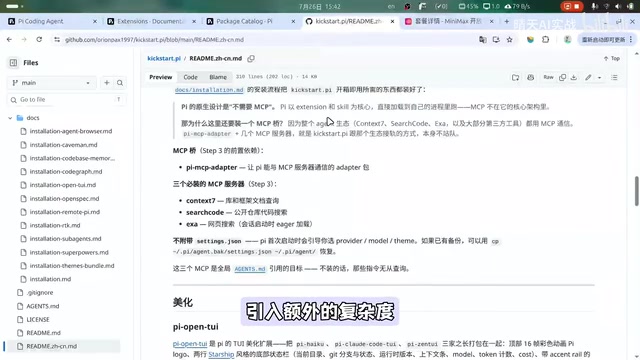Collapse the docs folder
This screenshot has width=640, height=360.
[10, 118]
